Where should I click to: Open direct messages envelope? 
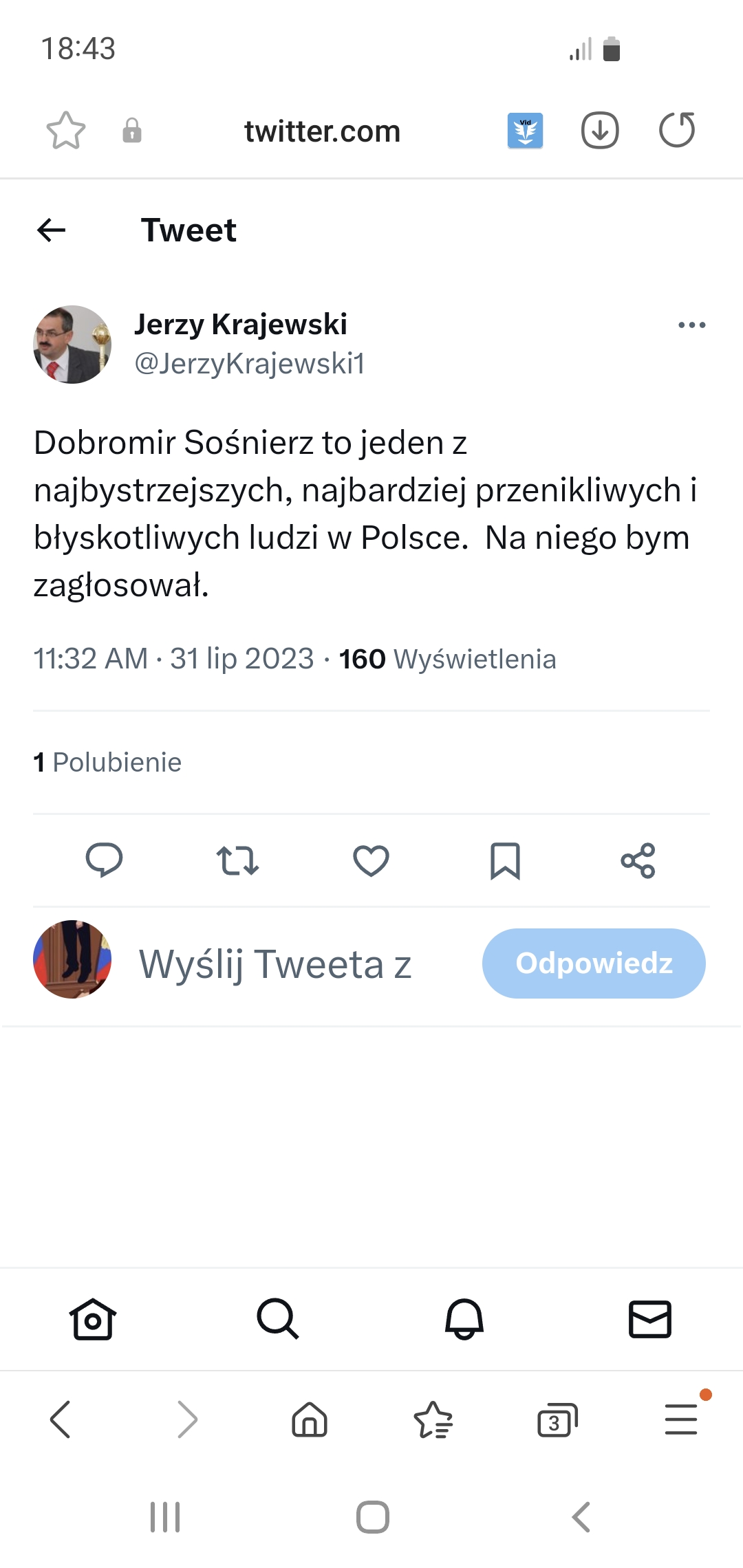650,1319
